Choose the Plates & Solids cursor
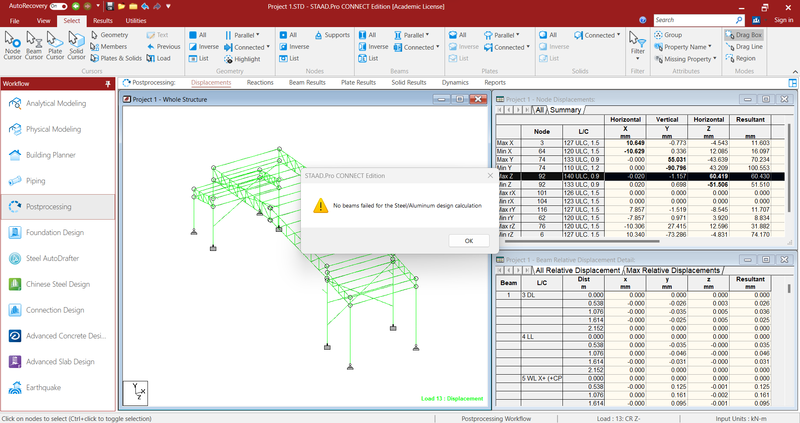The width and height of the screenshot is (800, 423). click(x=116, y=58)
